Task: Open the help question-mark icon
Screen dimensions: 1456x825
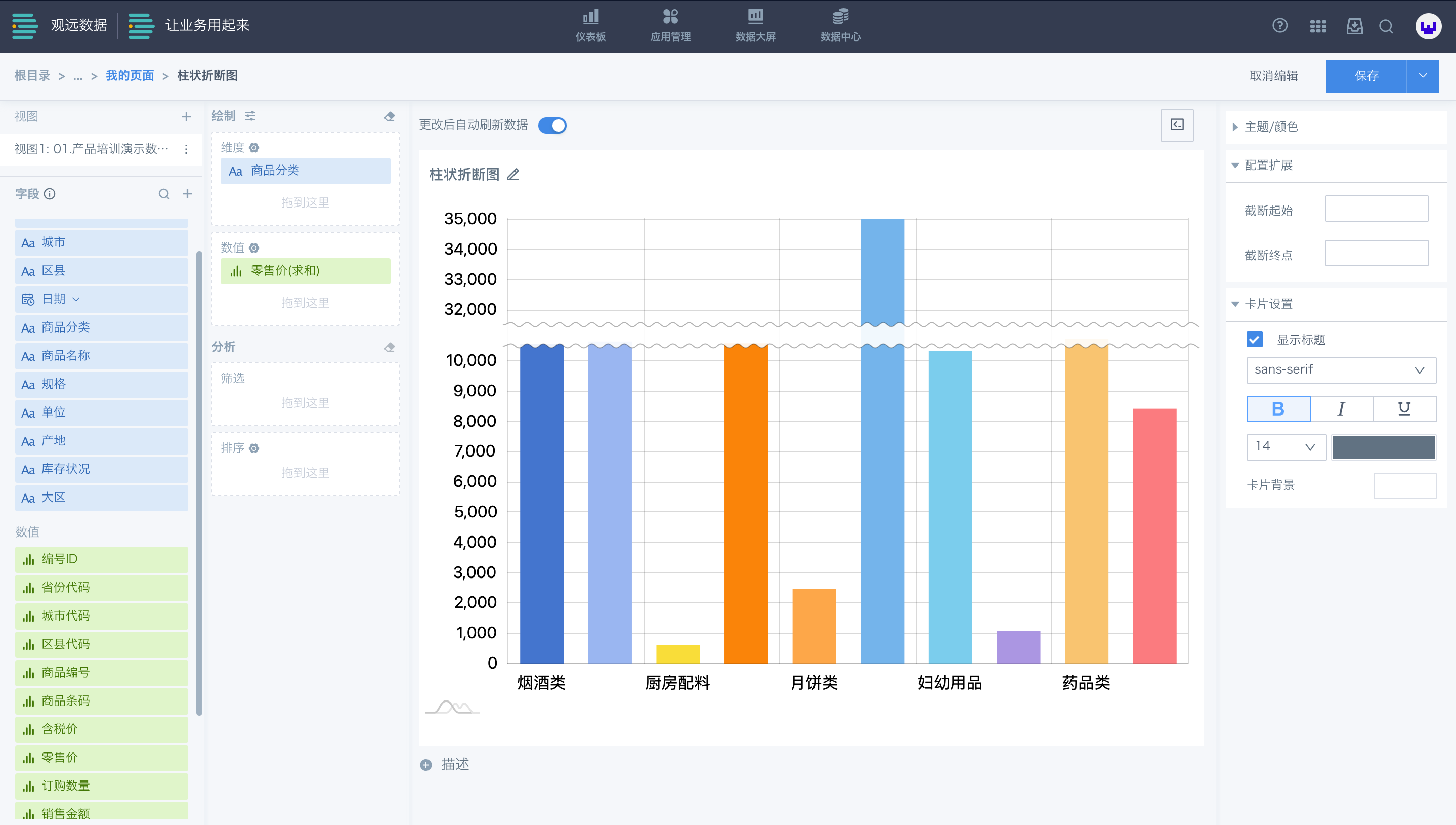Action: (x=1280, y=25)
